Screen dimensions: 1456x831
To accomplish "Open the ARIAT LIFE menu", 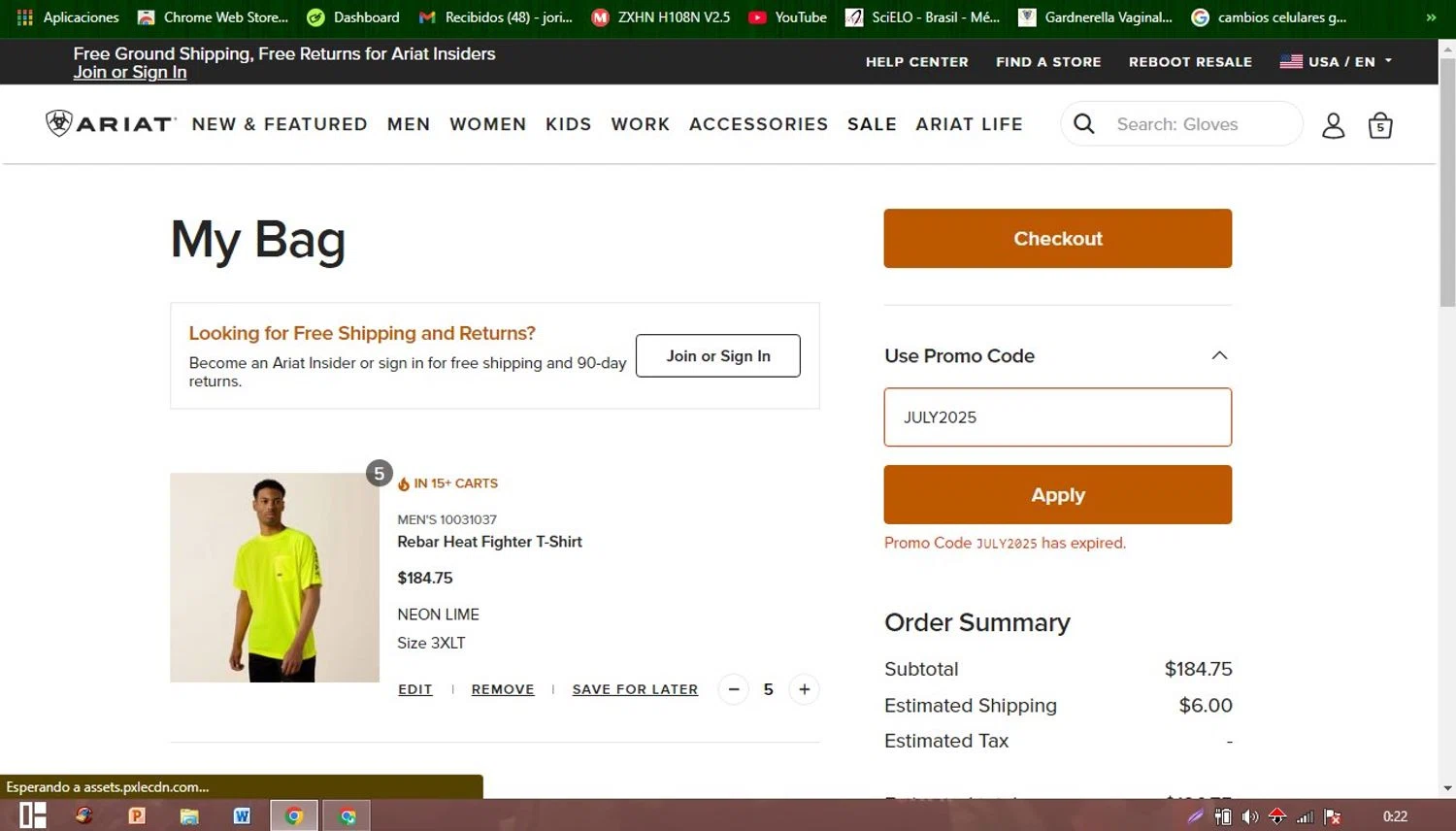I will pyautogui.click(x=969, y=124).
